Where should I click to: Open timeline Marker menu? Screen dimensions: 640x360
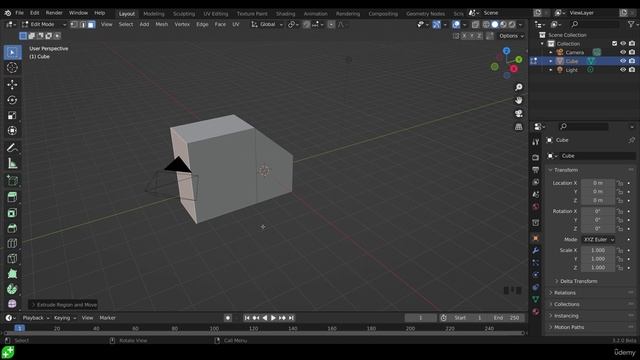[x=107, y=318]
